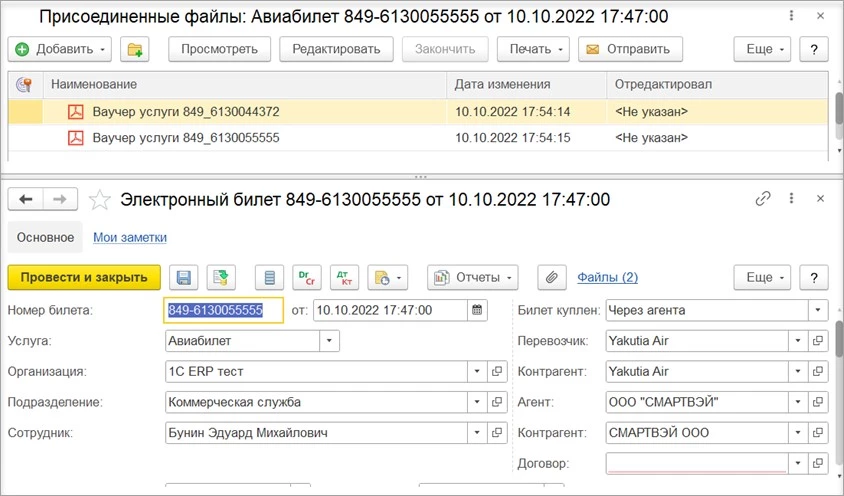Open Еще menu in electronic ticket form
Screen dimensions: 844x496
(x=762, y=277)
